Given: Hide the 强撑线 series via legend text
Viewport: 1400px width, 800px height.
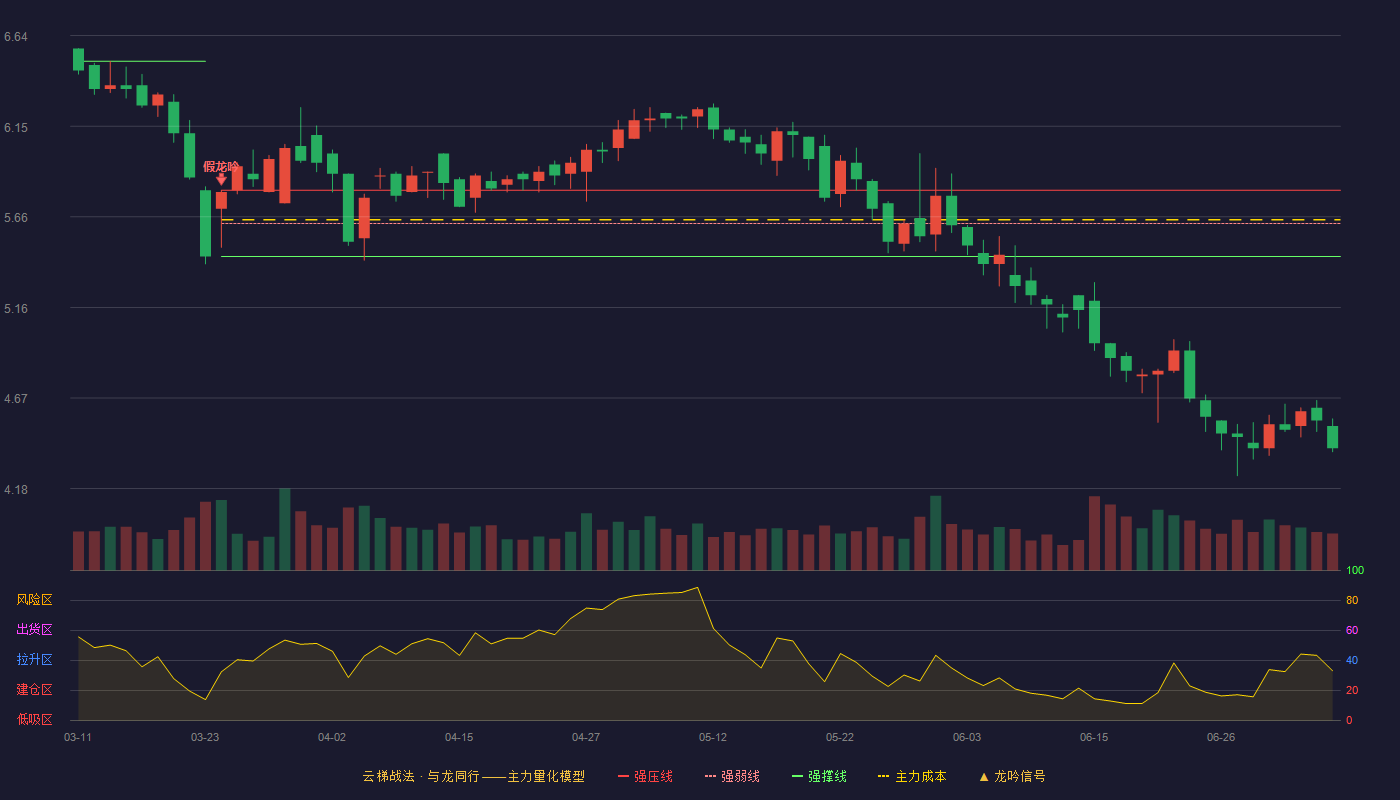Looking at the screenshot, I should click(x=827, y=776).
